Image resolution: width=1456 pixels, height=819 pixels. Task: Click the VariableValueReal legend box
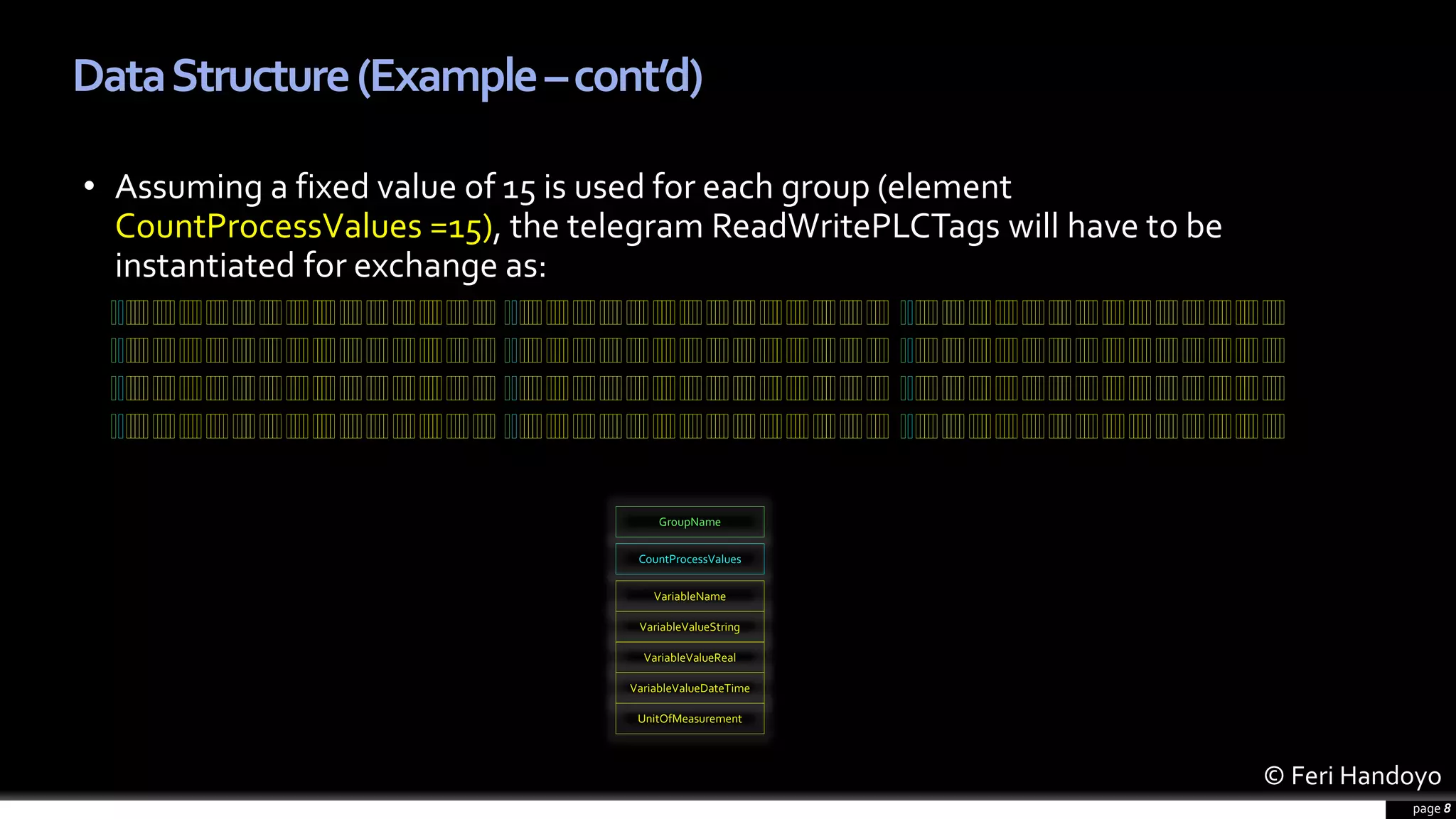tap(690, 658)
